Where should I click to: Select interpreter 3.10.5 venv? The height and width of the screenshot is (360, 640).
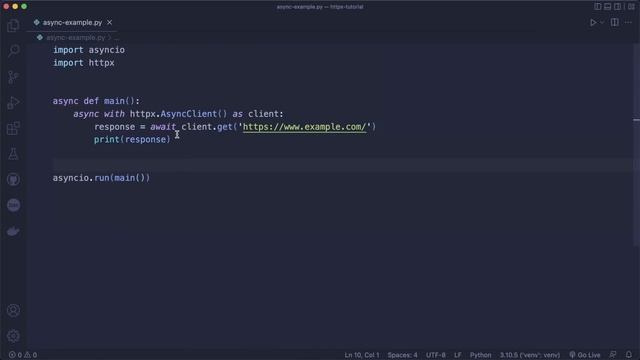[530, 355]
